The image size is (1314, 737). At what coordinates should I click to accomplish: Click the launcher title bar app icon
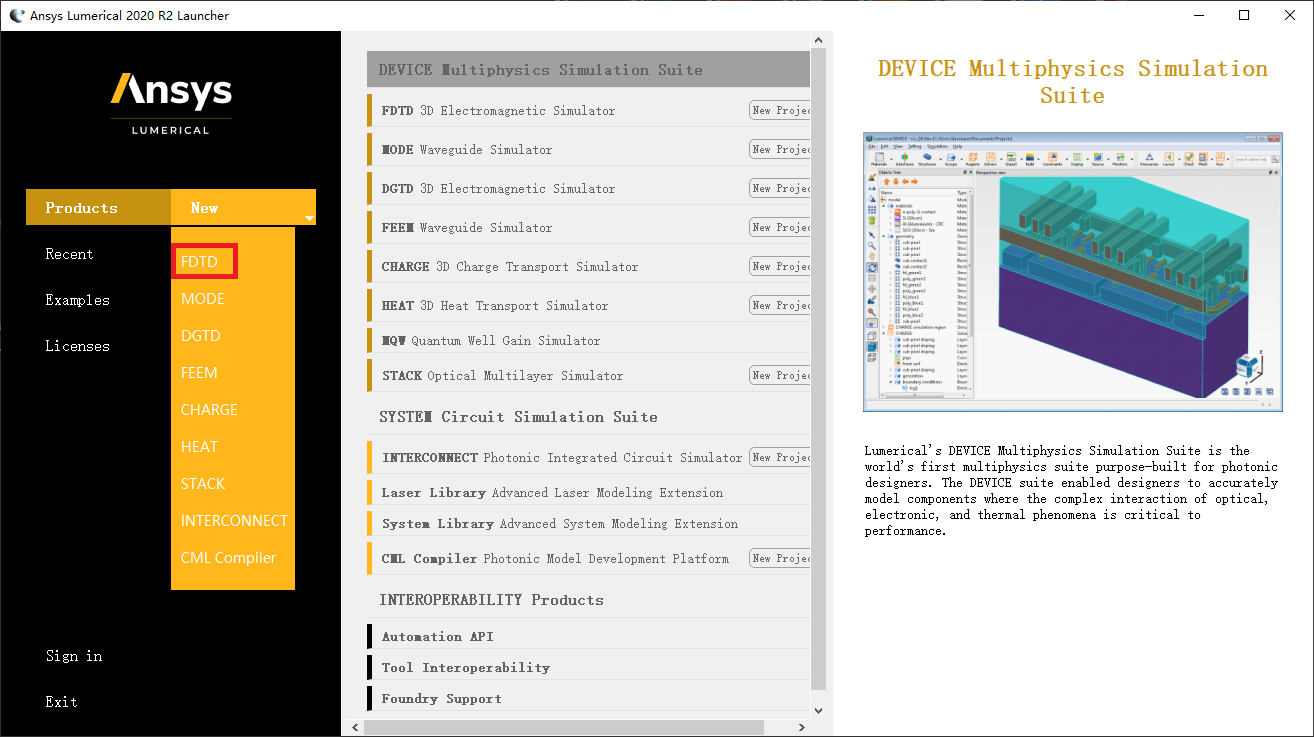point(16,15)
